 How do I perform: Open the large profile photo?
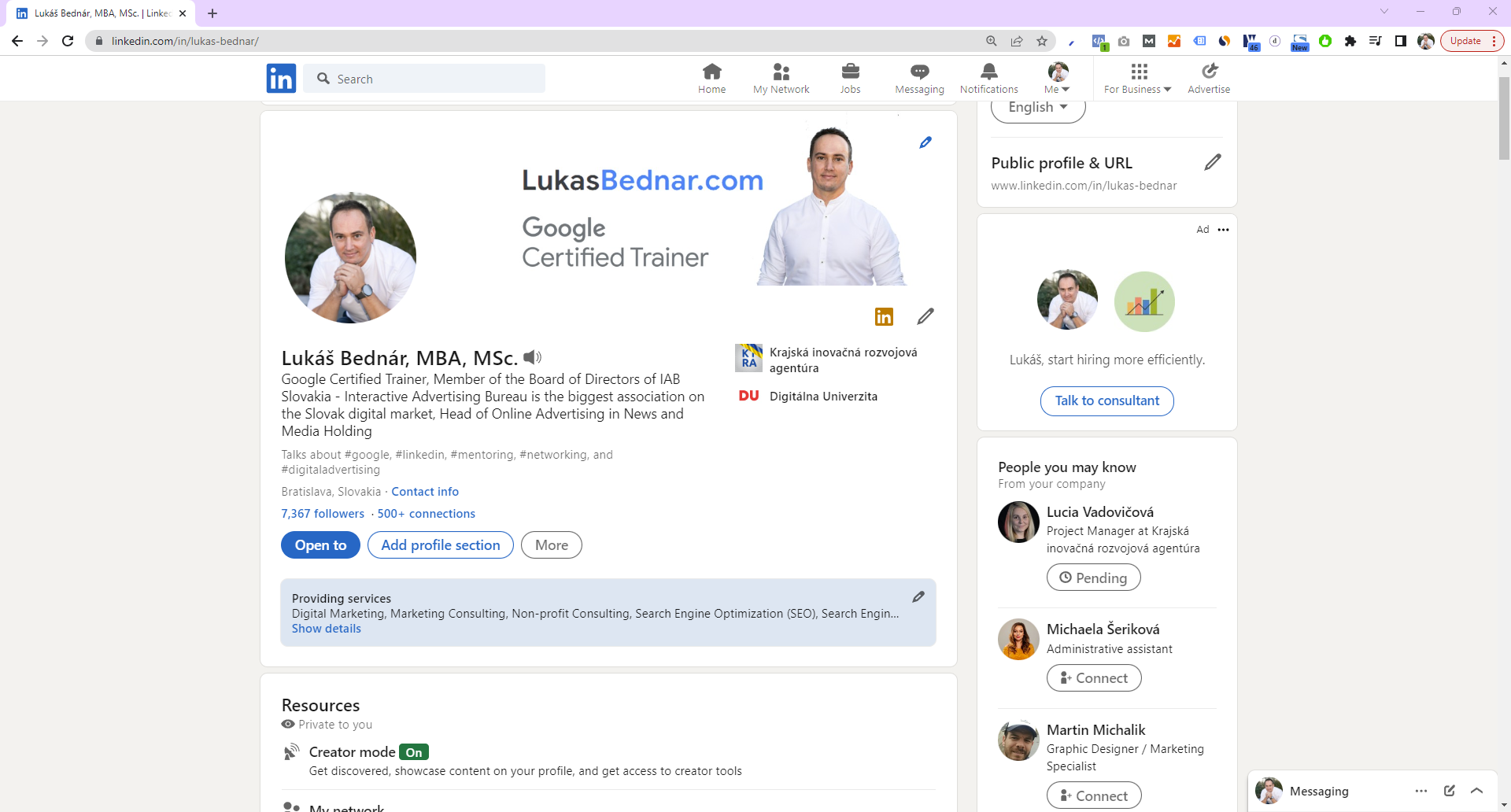tap(350, 257)
